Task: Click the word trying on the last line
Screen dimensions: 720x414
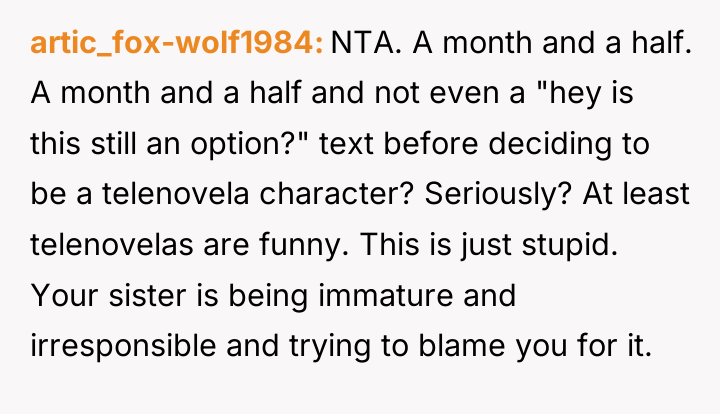Action: (330, 346)
